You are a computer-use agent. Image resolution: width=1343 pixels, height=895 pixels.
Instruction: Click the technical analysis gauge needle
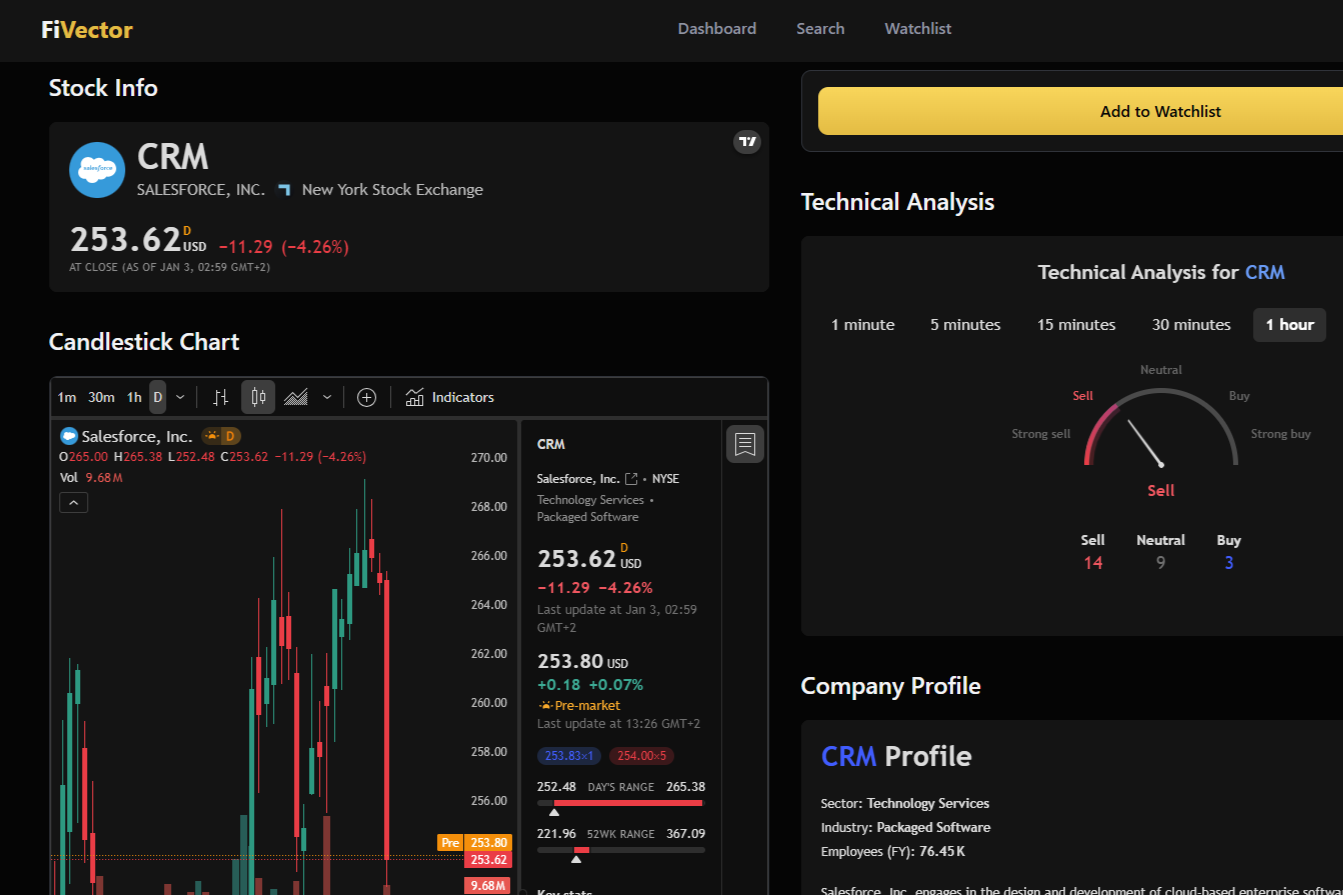[1145, 443]
